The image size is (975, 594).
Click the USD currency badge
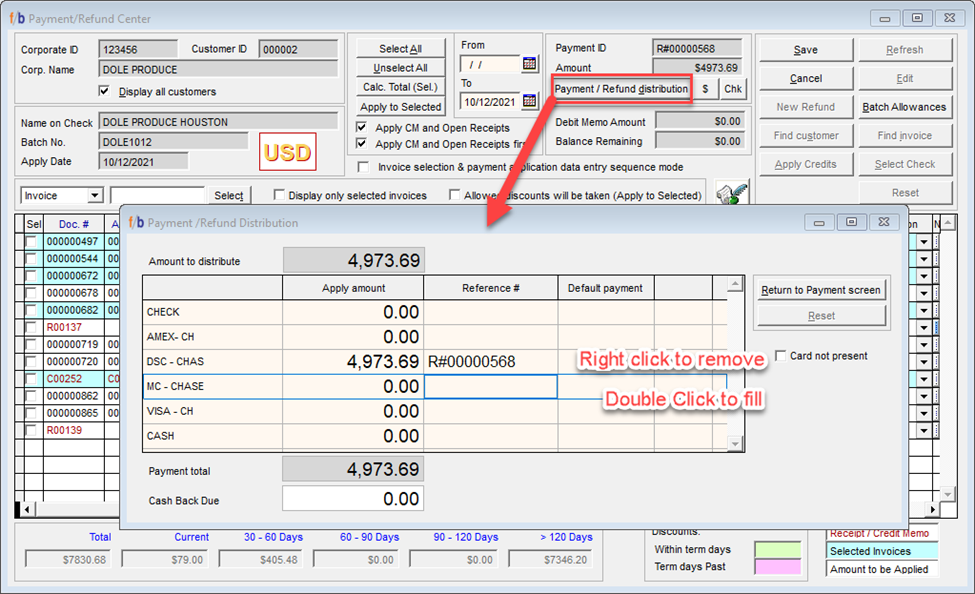pyautogui.click(x=287, y=153)
